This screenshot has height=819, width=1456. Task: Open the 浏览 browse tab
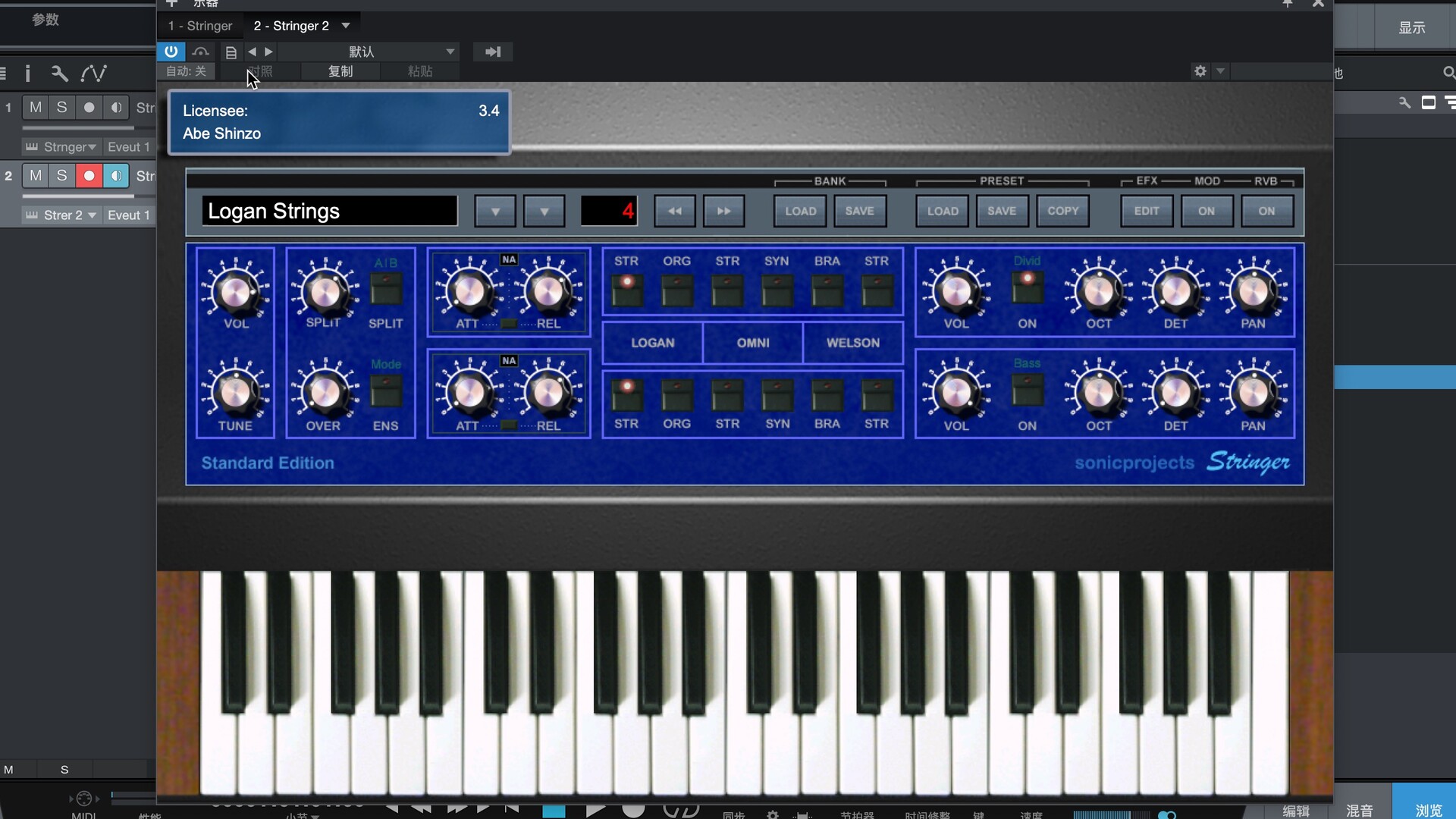[x=1428, y=810]
